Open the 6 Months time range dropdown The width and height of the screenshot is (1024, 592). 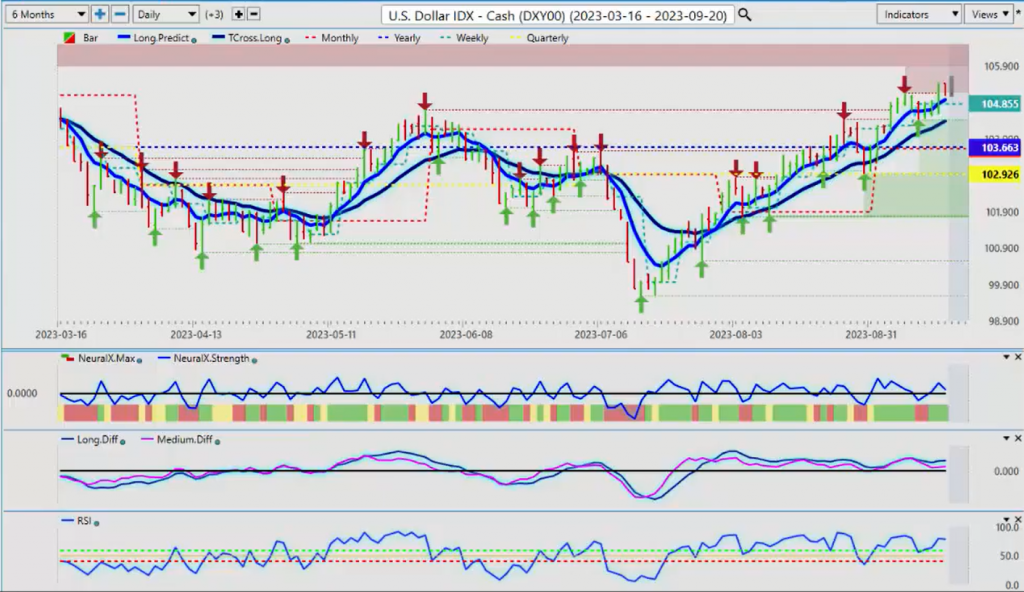tap(46, 14)
